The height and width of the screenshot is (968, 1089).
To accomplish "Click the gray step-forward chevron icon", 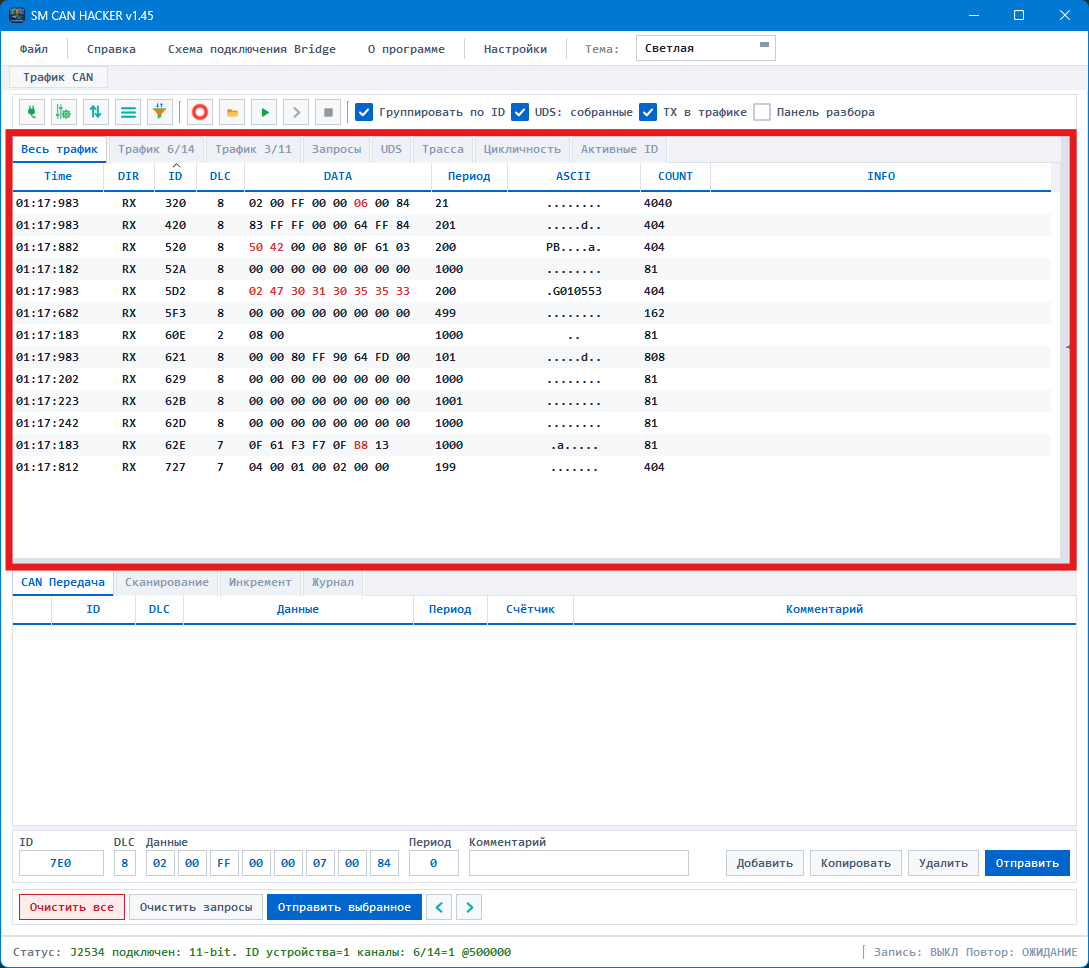I will click(x=297, y=112).
